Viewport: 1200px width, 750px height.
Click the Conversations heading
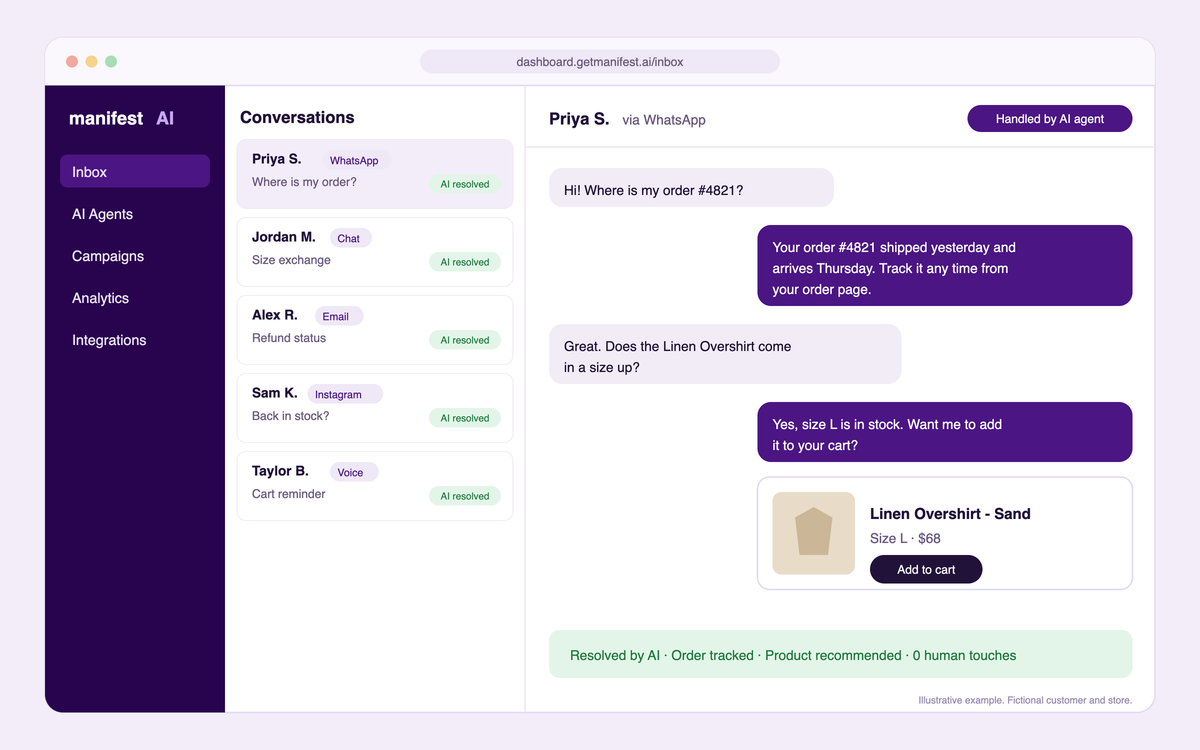[297, 117]
